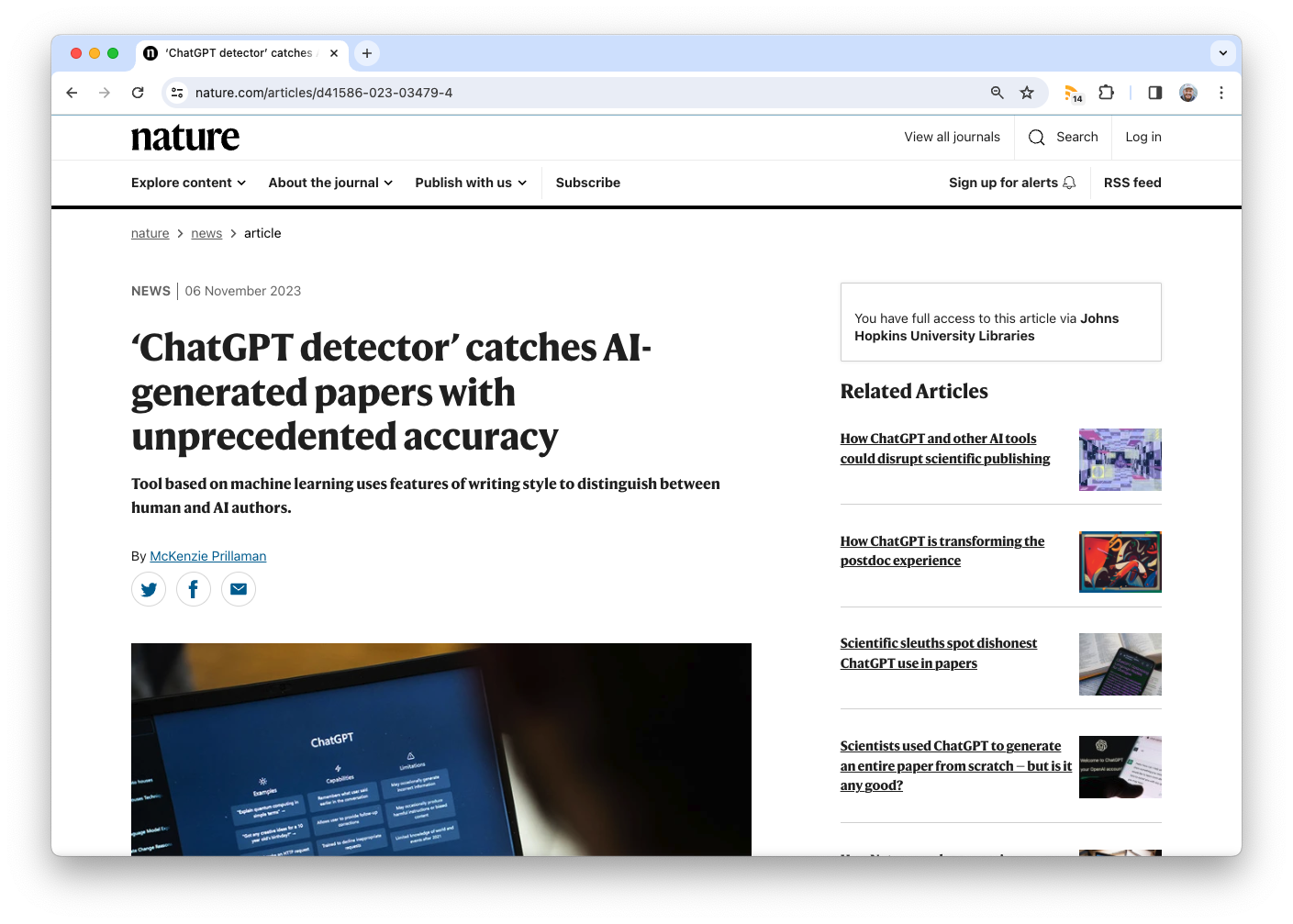1293x924 pixels.
Task: Follow the McKenzie Prillaman author link
Action: coord(207,556)
